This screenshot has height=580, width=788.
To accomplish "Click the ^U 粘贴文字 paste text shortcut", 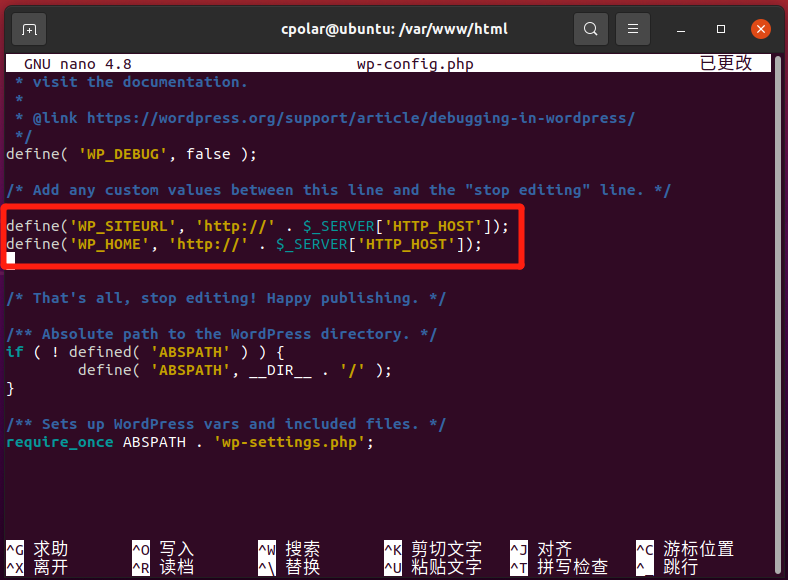I will coord(433,567).
